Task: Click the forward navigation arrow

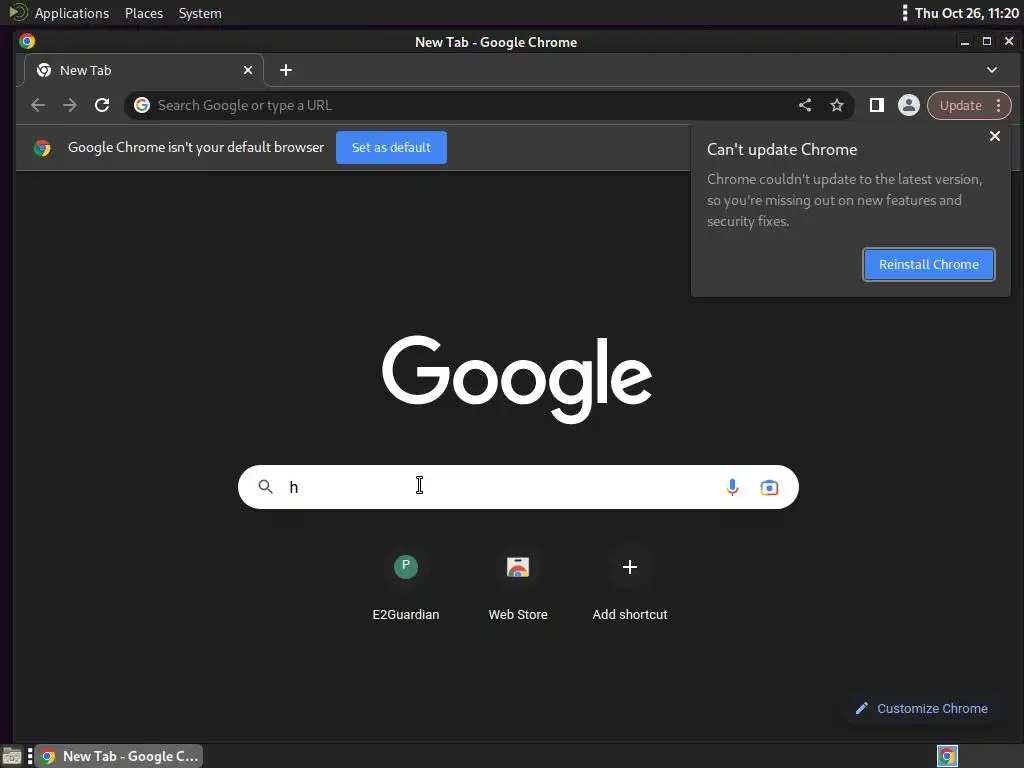Action: 70,105
